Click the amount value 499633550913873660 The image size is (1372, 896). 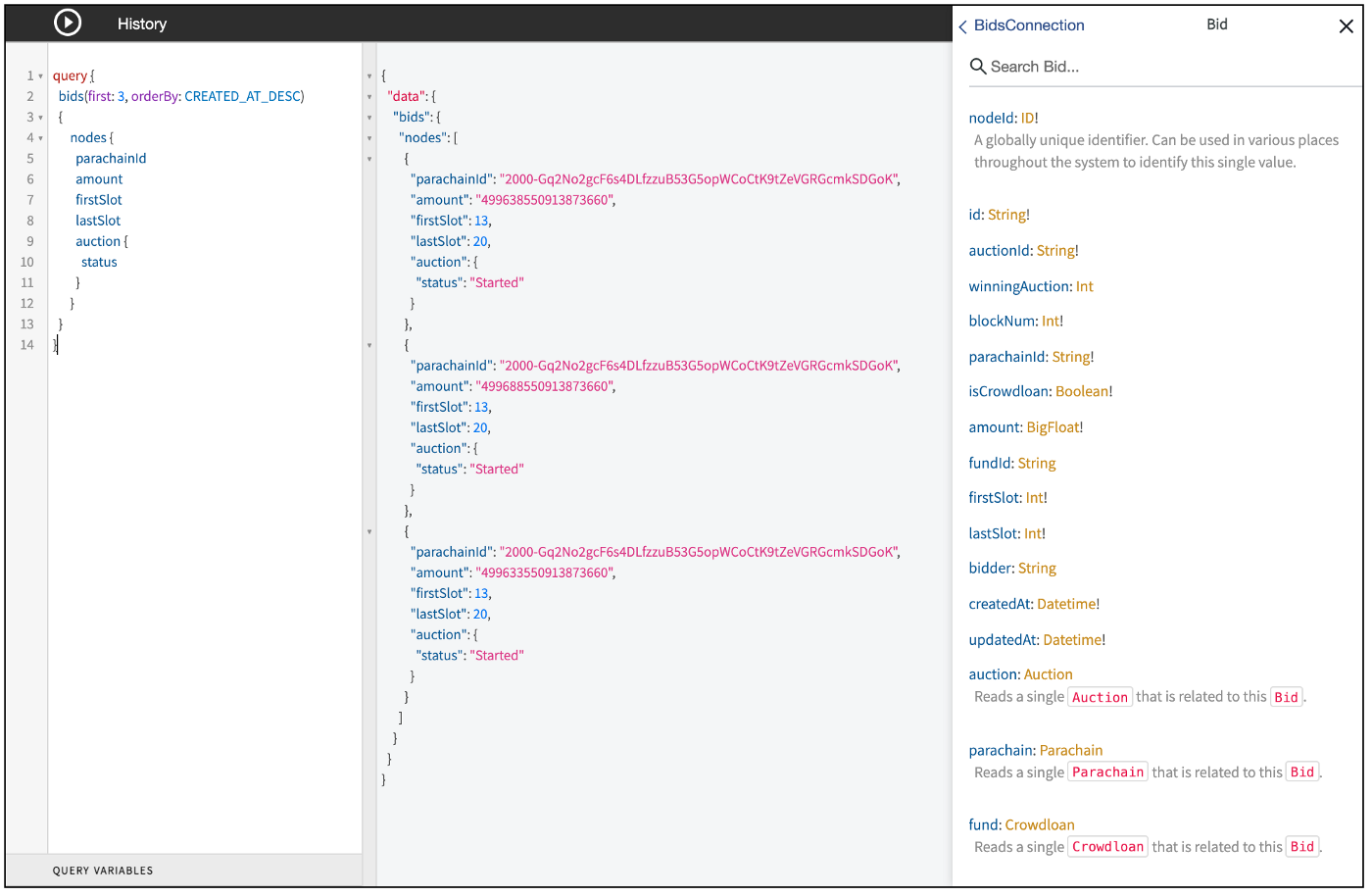[544, 572]
